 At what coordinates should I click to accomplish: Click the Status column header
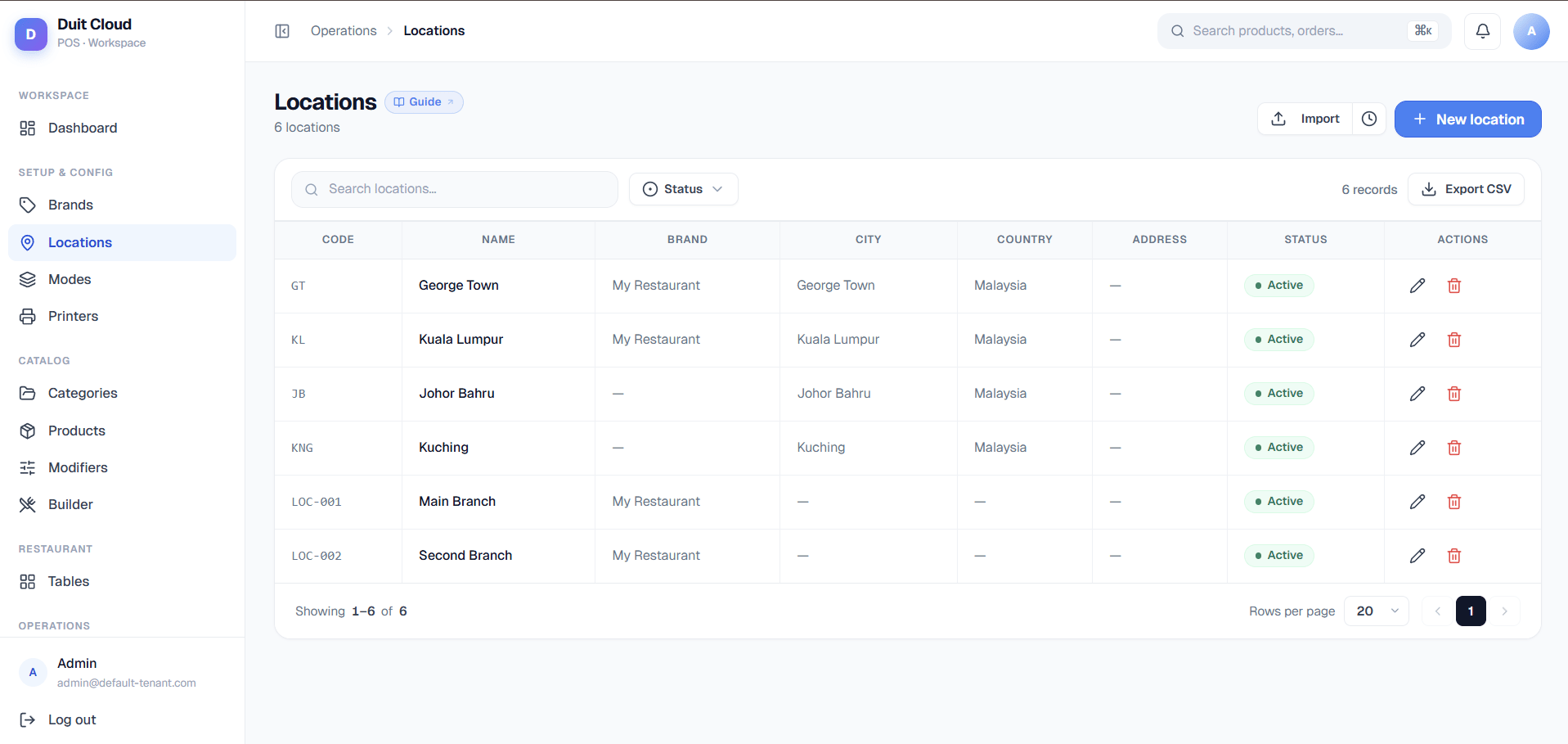point(1305,240)
